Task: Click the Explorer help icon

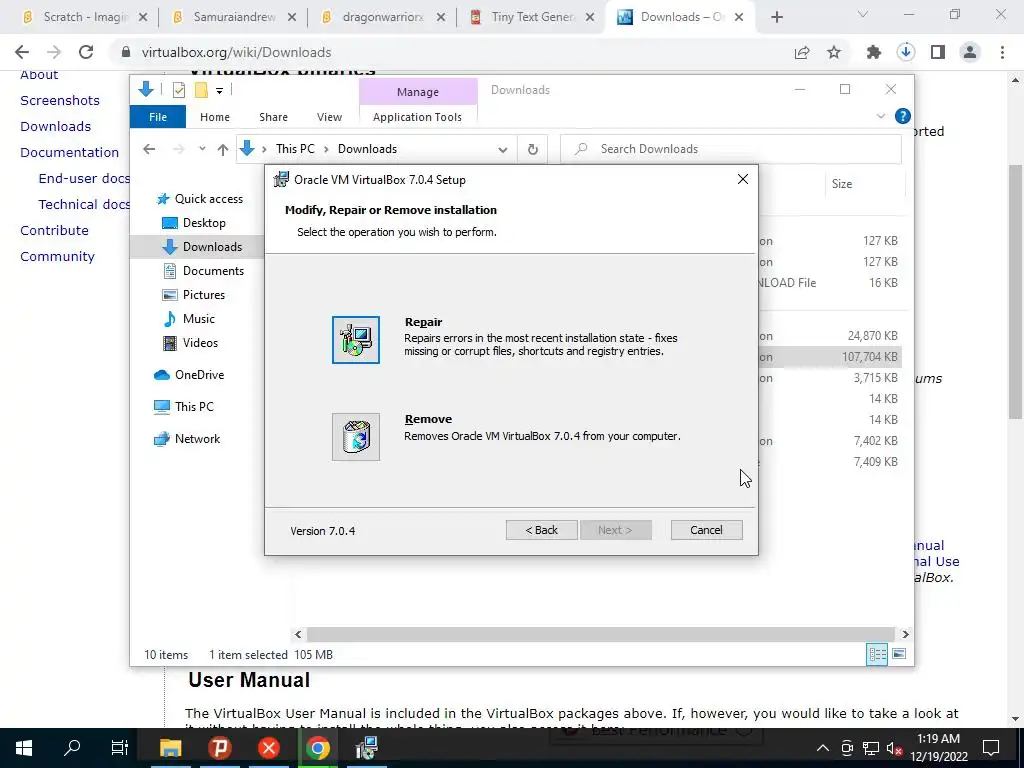Action: coord(903,116)
